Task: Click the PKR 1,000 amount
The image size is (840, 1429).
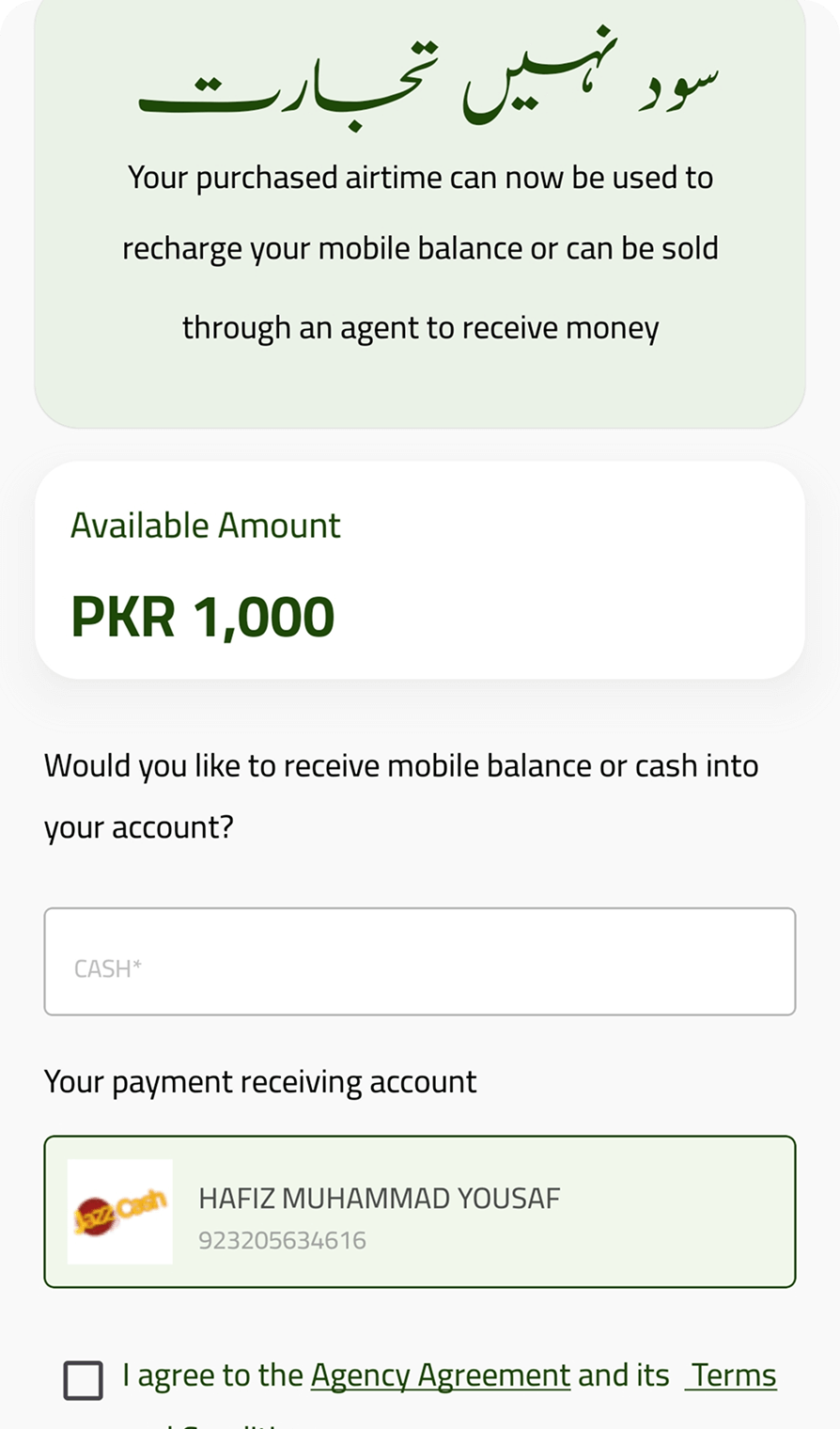Action: [203, 617]
